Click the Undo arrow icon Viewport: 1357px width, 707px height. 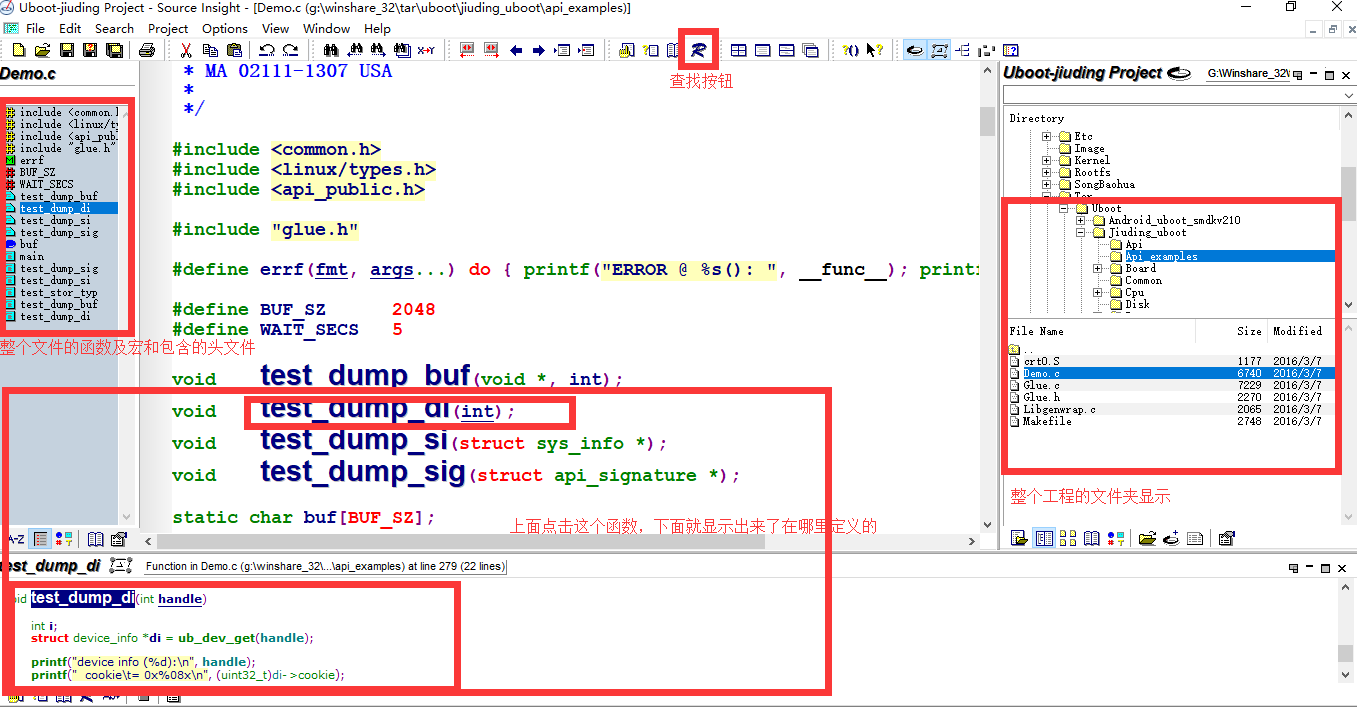click(x=267, y=50)
